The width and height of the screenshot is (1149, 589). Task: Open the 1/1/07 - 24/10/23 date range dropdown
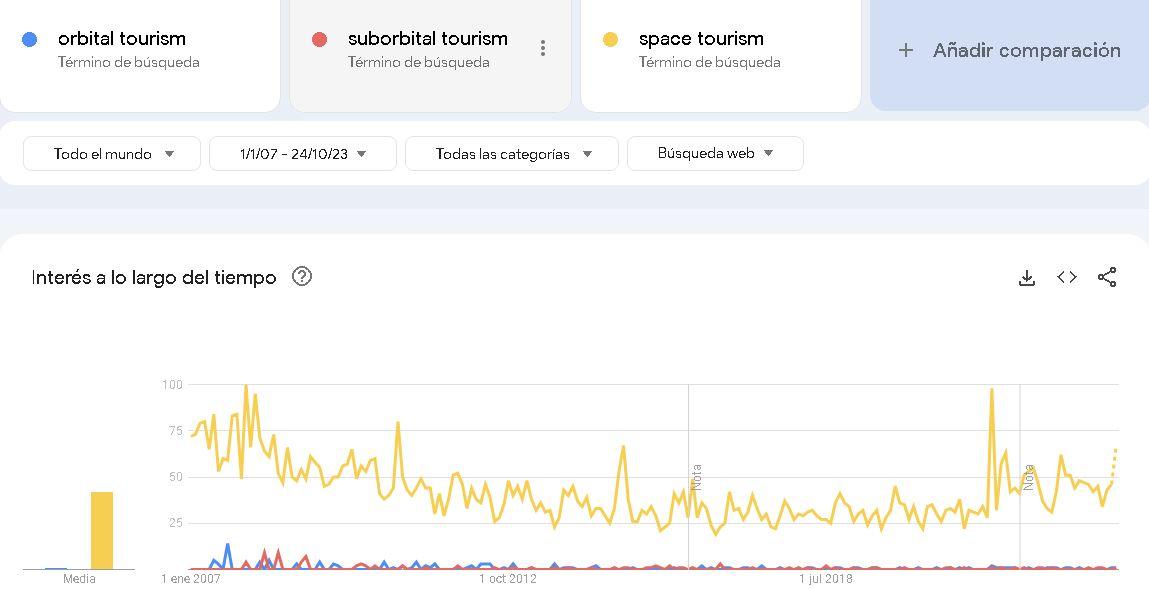tap(303, 154)
